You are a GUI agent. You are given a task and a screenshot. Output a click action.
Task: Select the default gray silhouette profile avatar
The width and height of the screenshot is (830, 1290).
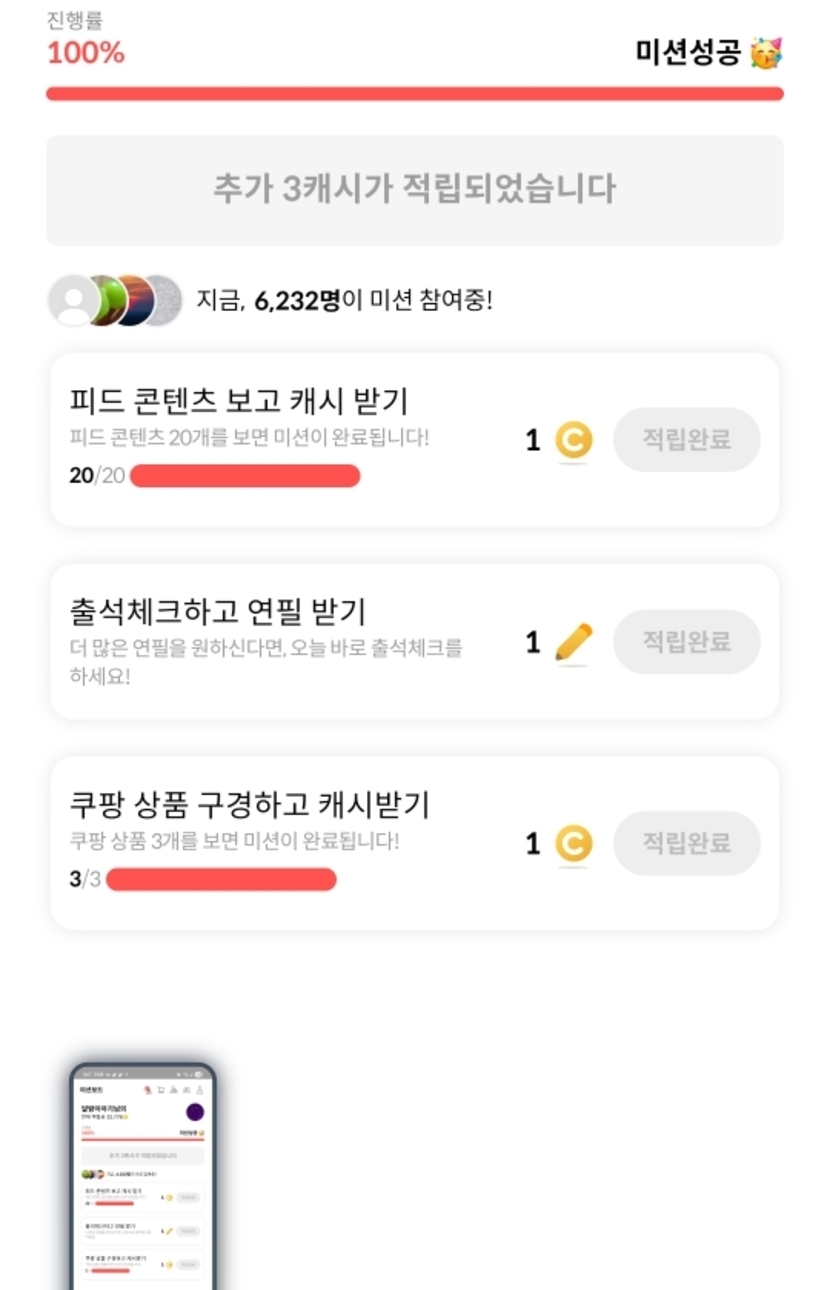(73, 300)
